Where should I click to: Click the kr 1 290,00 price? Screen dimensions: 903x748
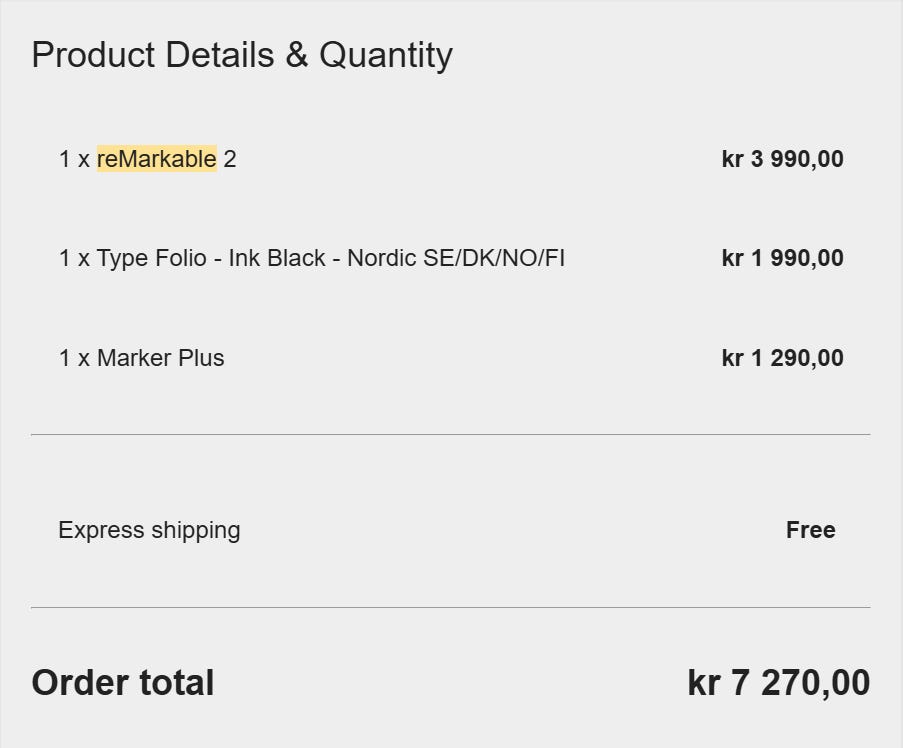pos(782,358)
